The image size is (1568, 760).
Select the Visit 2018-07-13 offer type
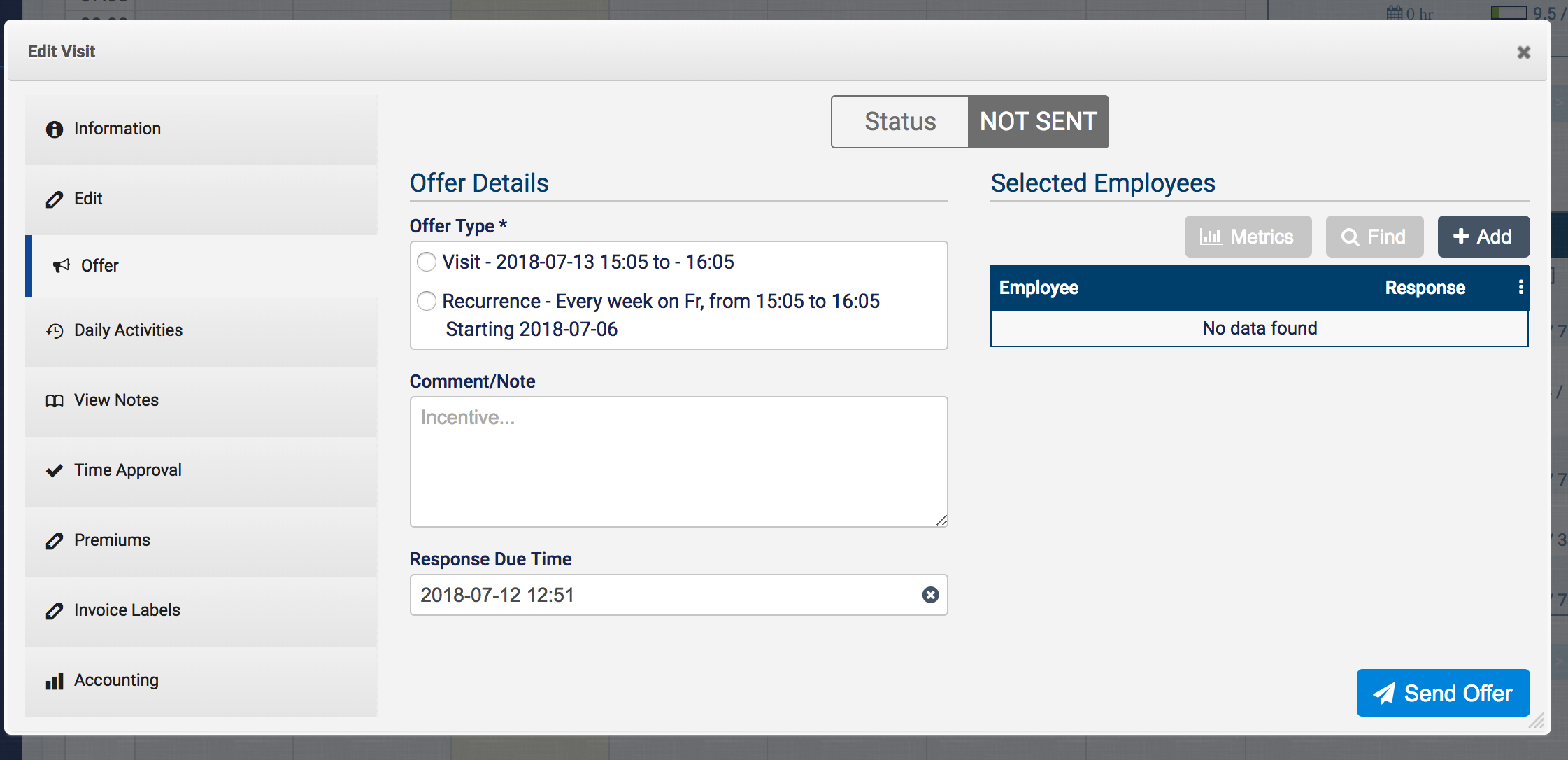(x=427, y=262)
